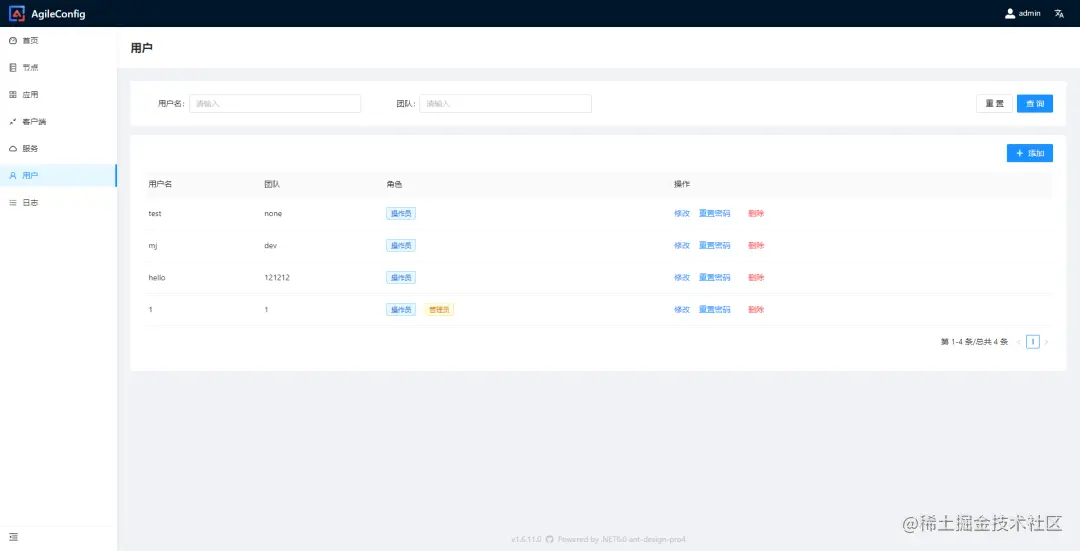The width and height of the screenshot is (1080, 551).
Task: Switch language with the translate icon
Action: click(1059, 13)
